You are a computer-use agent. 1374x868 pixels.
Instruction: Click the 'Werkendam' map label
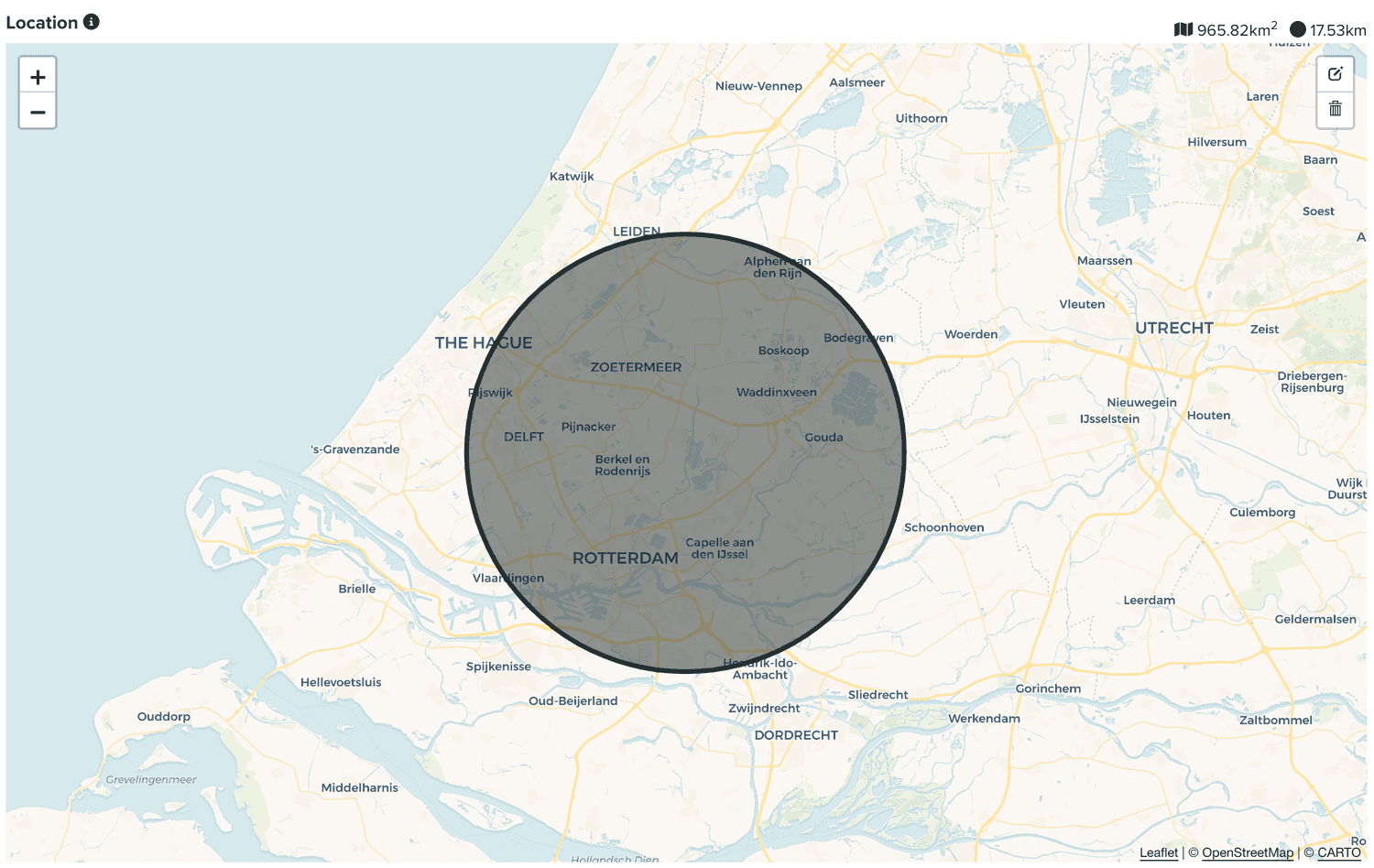(984, 719)
